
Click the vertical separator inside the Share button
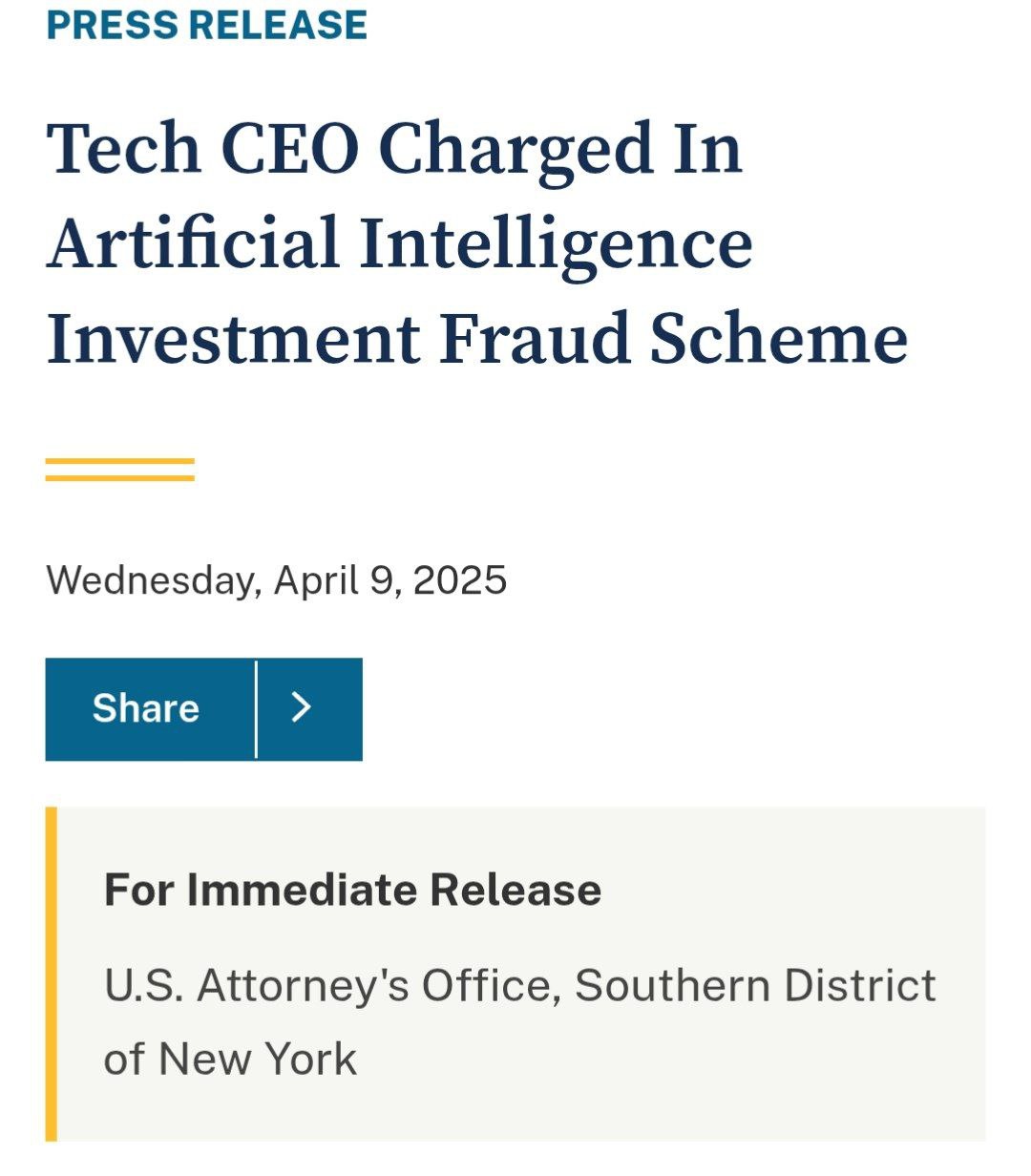[x=256, y=709]
